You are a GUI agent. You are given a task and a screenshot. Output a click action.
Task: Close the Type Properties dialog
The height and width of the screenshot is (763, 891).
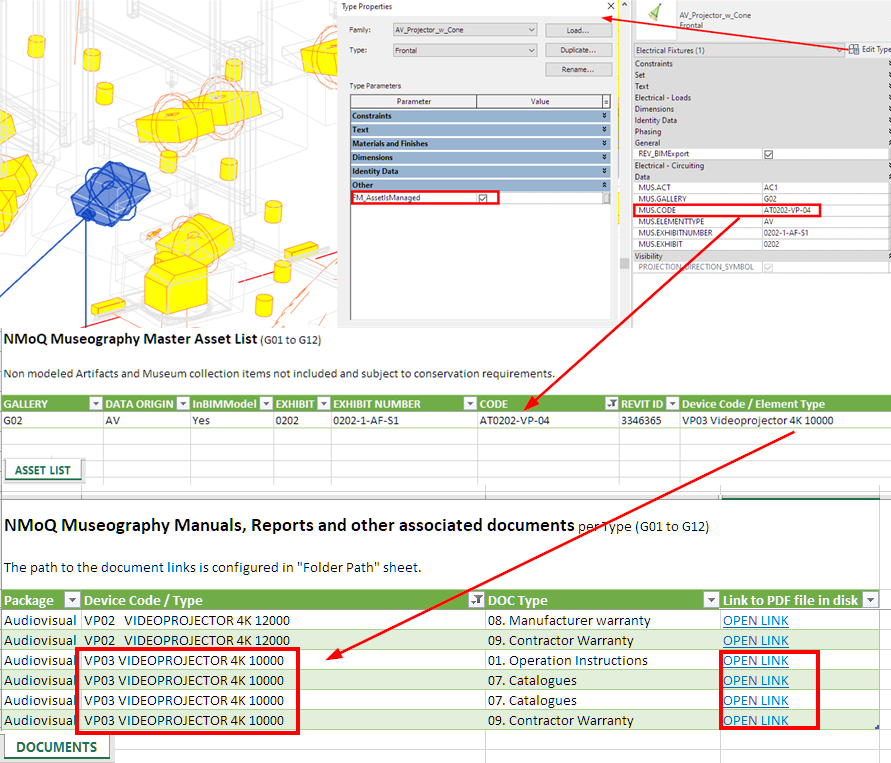click(610, 7)
